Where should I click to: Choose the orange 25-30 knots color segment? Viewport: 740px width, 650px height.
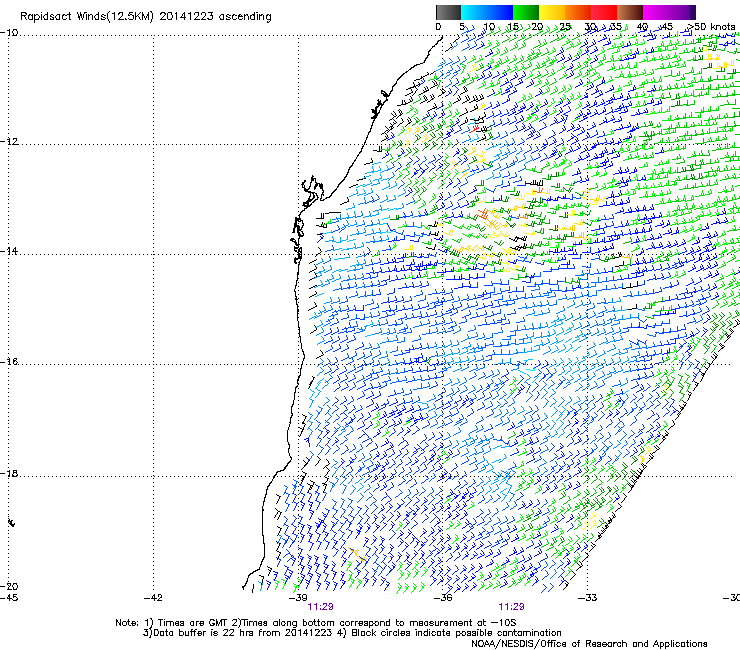click(578, 12)
